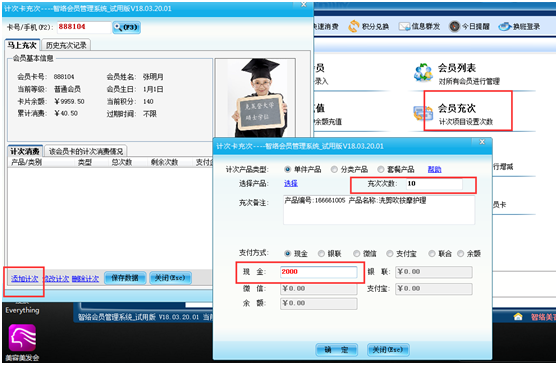
Task: Click 总次数 column header
Action: click(x=122, y=162)
